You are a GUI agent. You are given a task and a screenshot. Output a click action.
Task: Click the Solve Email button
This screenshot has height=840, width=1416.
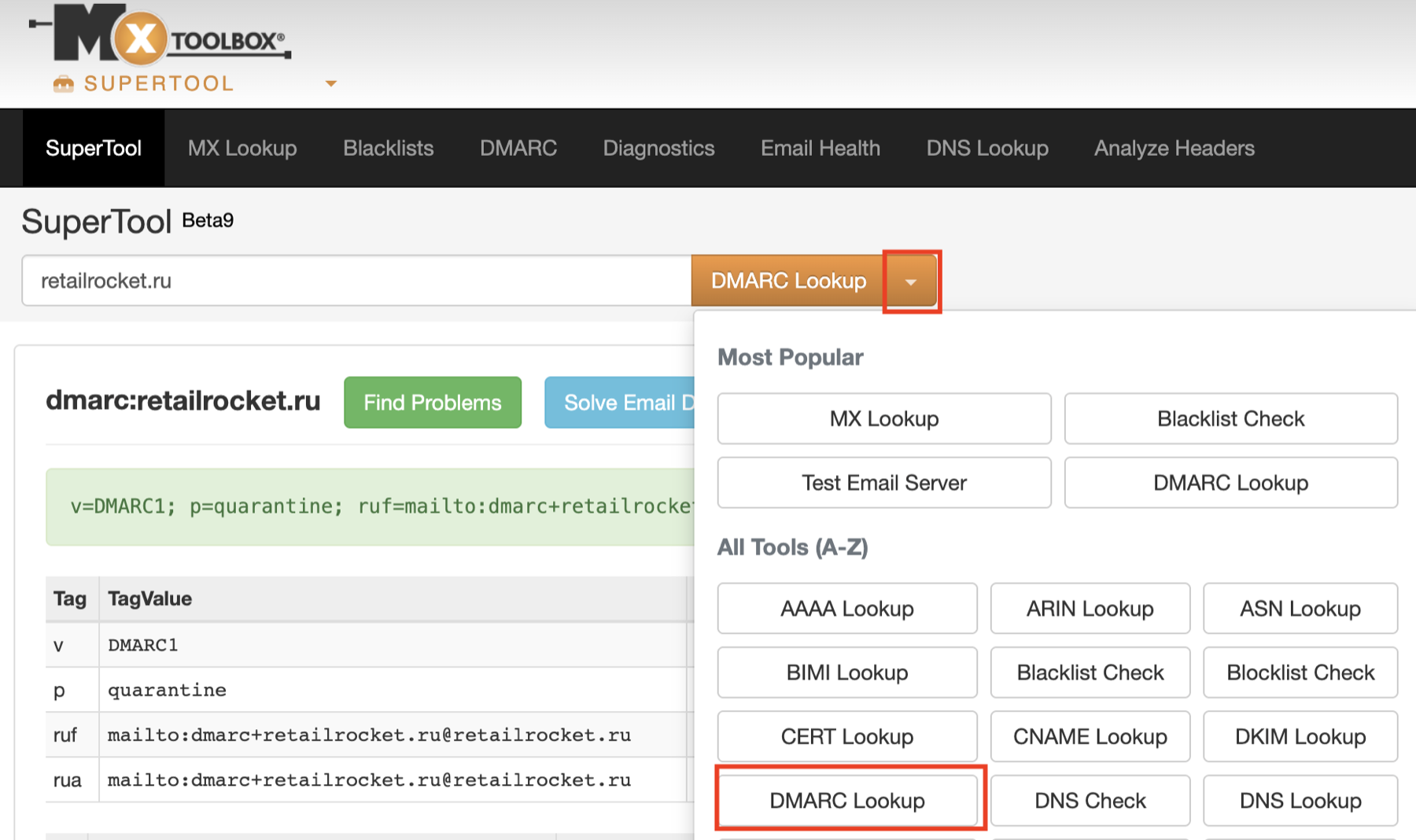pyautogui.click(x=620, y=403)
